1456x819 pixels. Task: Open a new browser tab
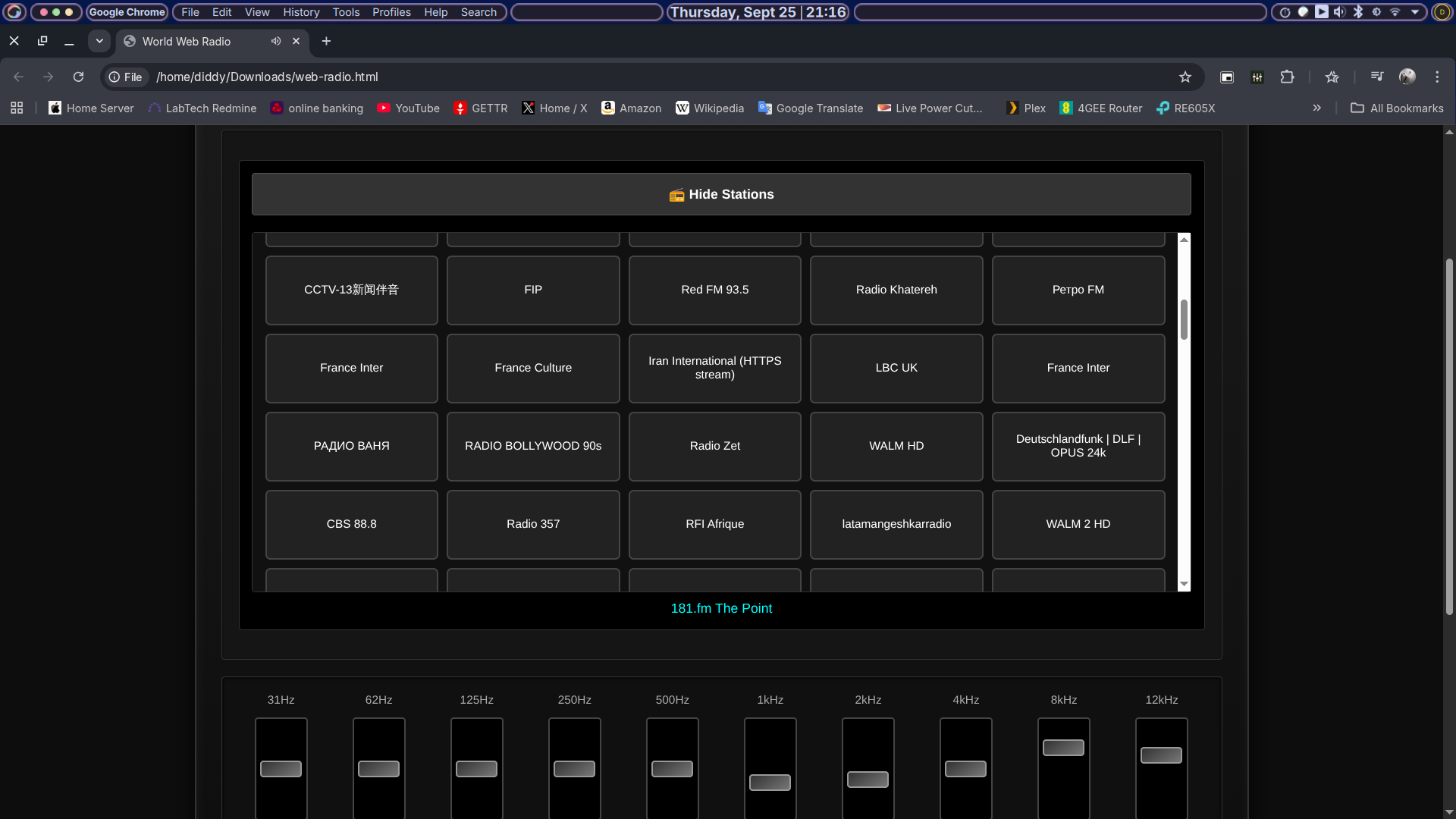pos(326,41)
